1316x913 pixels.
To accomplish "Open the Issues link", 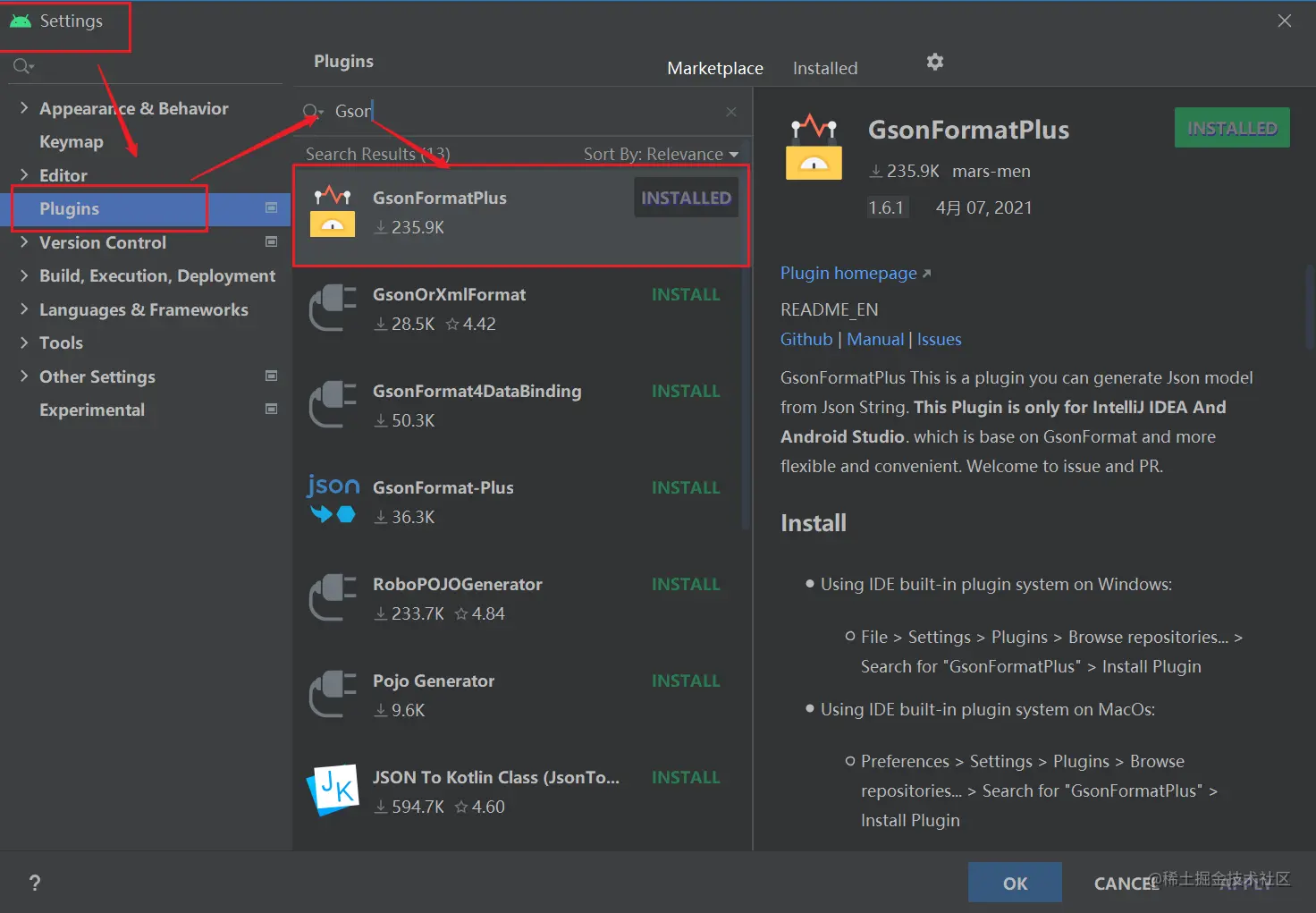I will tap(940, 339).
